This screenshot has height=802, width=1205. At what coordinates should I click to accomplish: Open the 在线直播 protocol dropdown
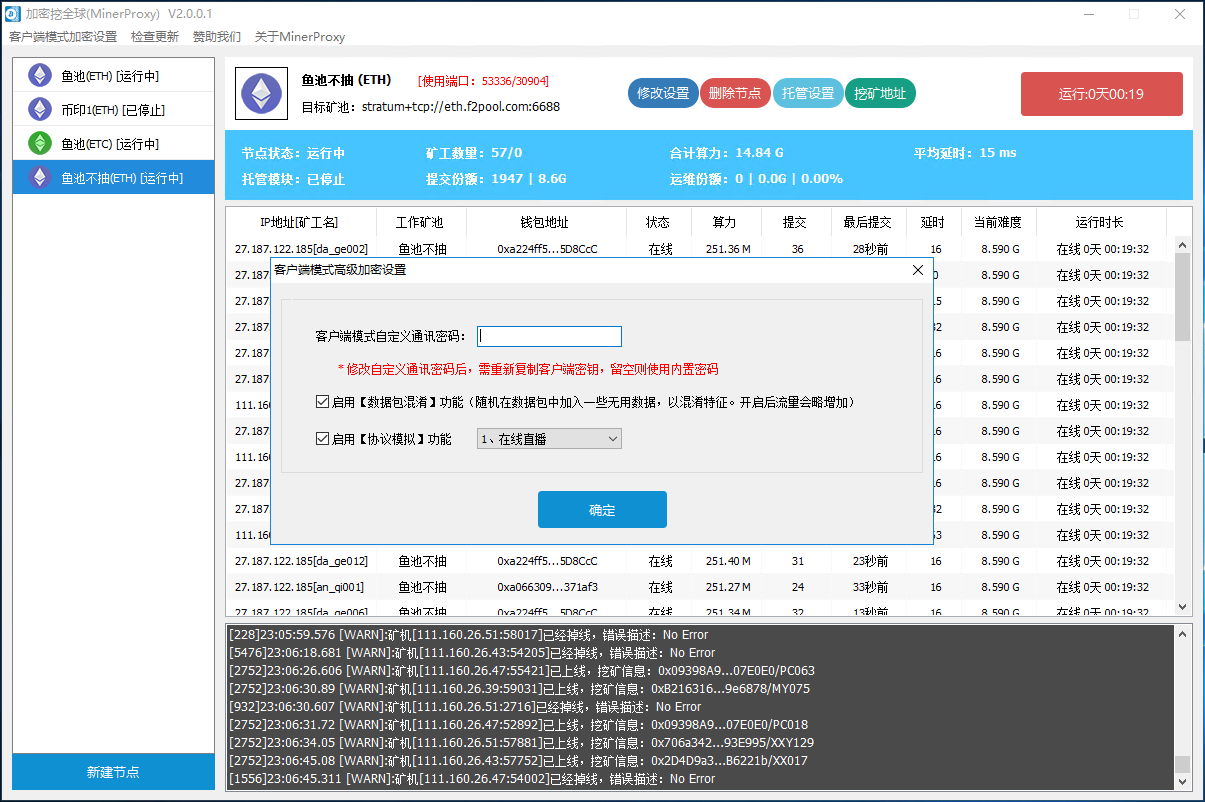coord(549,439)
